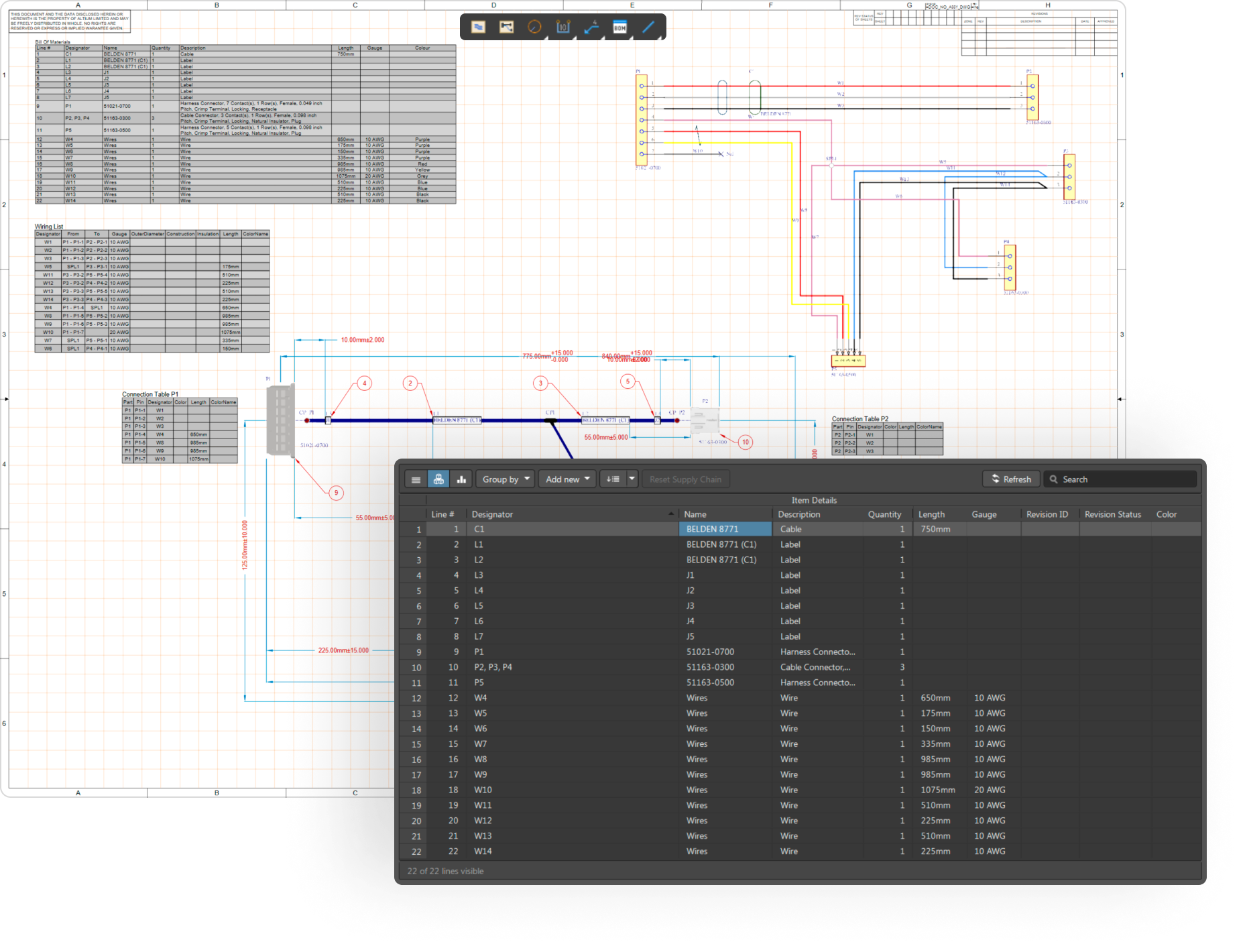This screenshot has height=952, width=1247.
Task: Sort by the Designator column header
Action: coord(493,514)
